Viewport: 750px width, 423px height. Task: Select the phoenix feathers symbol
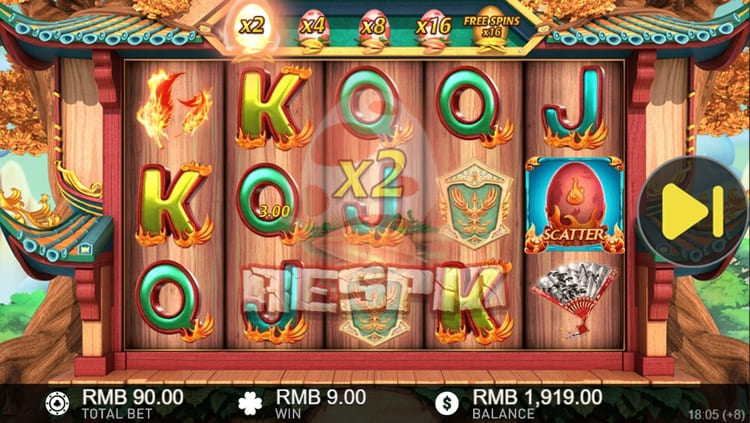[x=173, y=108]
